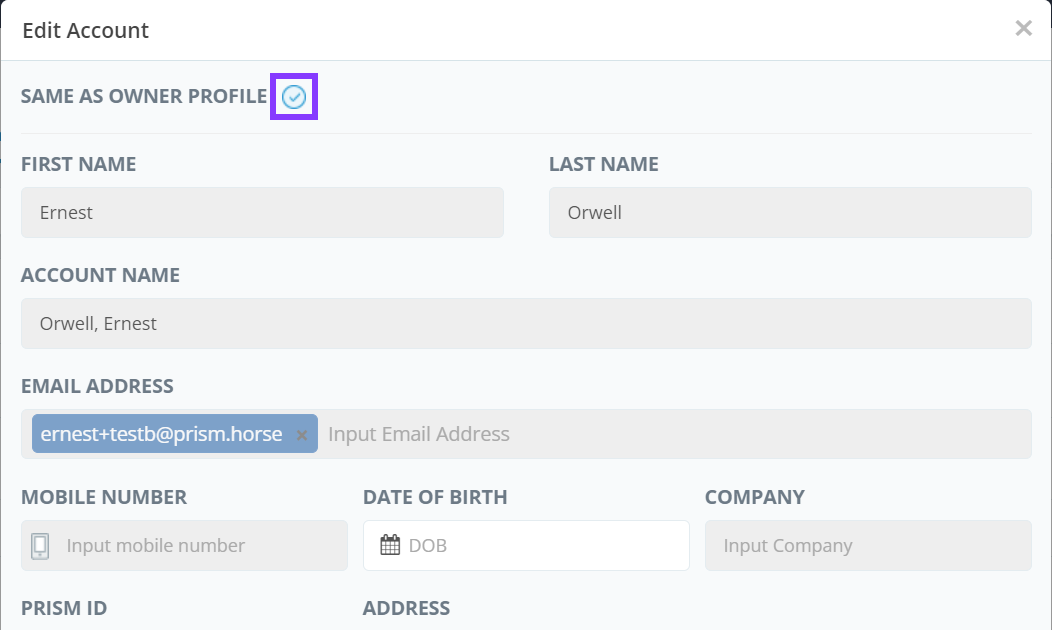Toggle the Same As Owner Profile checkbox
Image resolution: width=1052 pixels, height=630 pixels.
tap(294, 97)
